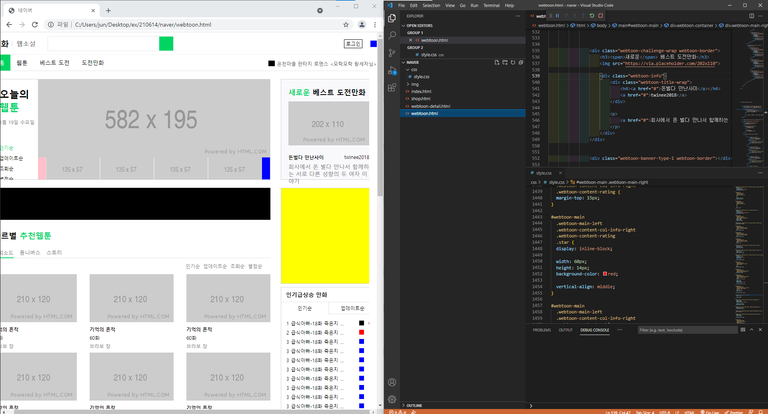Open the Manage gear in VS Code
Screen dimensions: 768x414
tap(392, 399)
